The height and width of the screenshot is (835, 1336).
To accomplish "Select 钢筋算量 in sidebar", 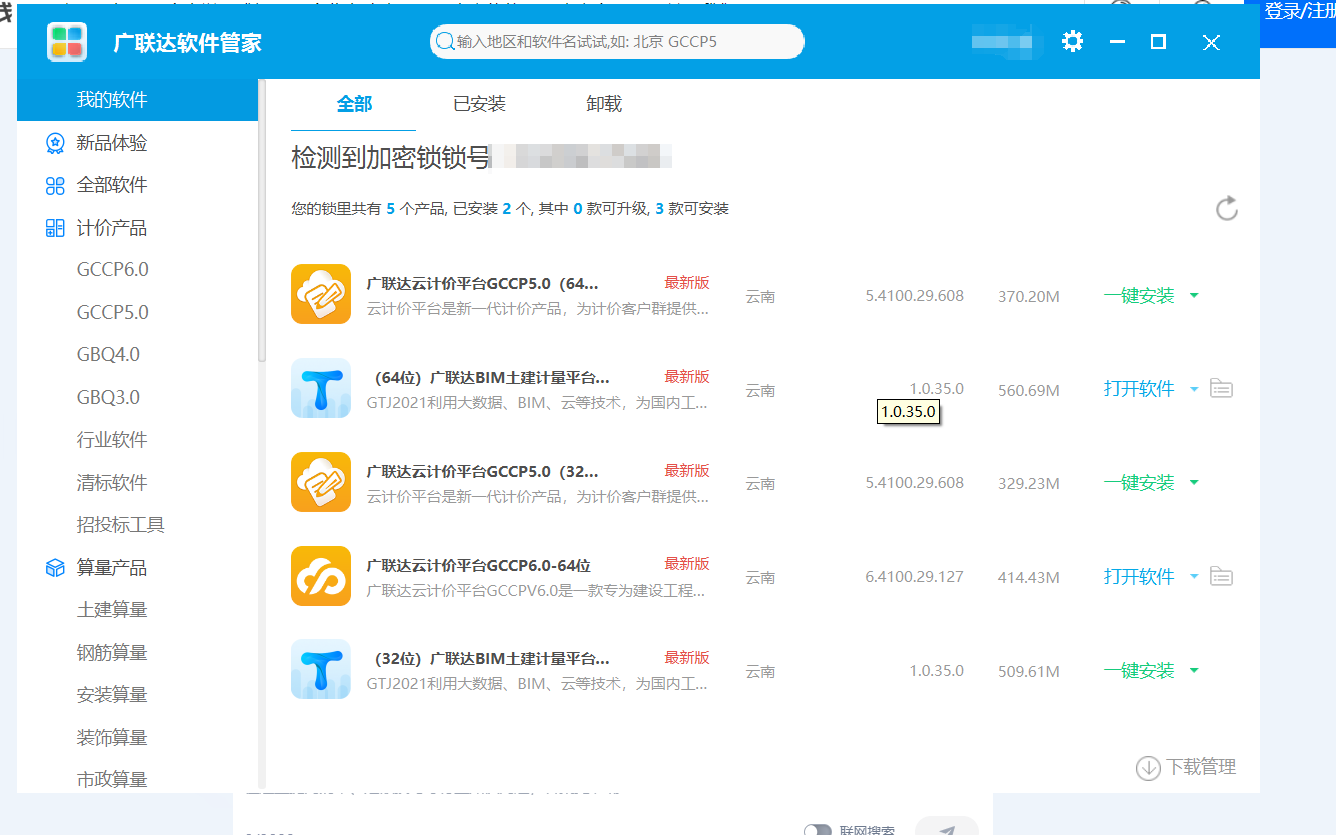I will tap(112, 653).
